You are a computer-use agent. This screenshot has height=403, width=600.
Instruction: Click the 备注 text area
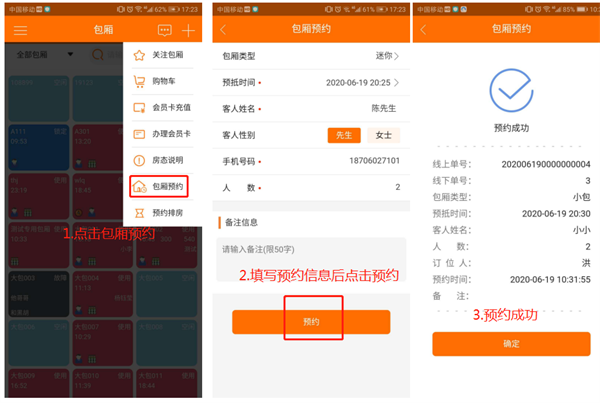point(311,259)
